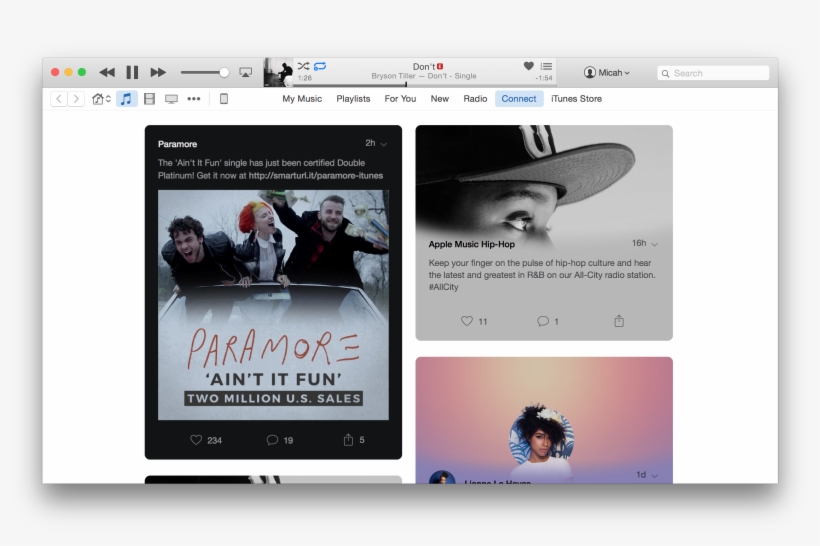Screen dimensions: 820x546
Task: Share the Apple Music Hip-Hop post
Action: click(619, 321)
